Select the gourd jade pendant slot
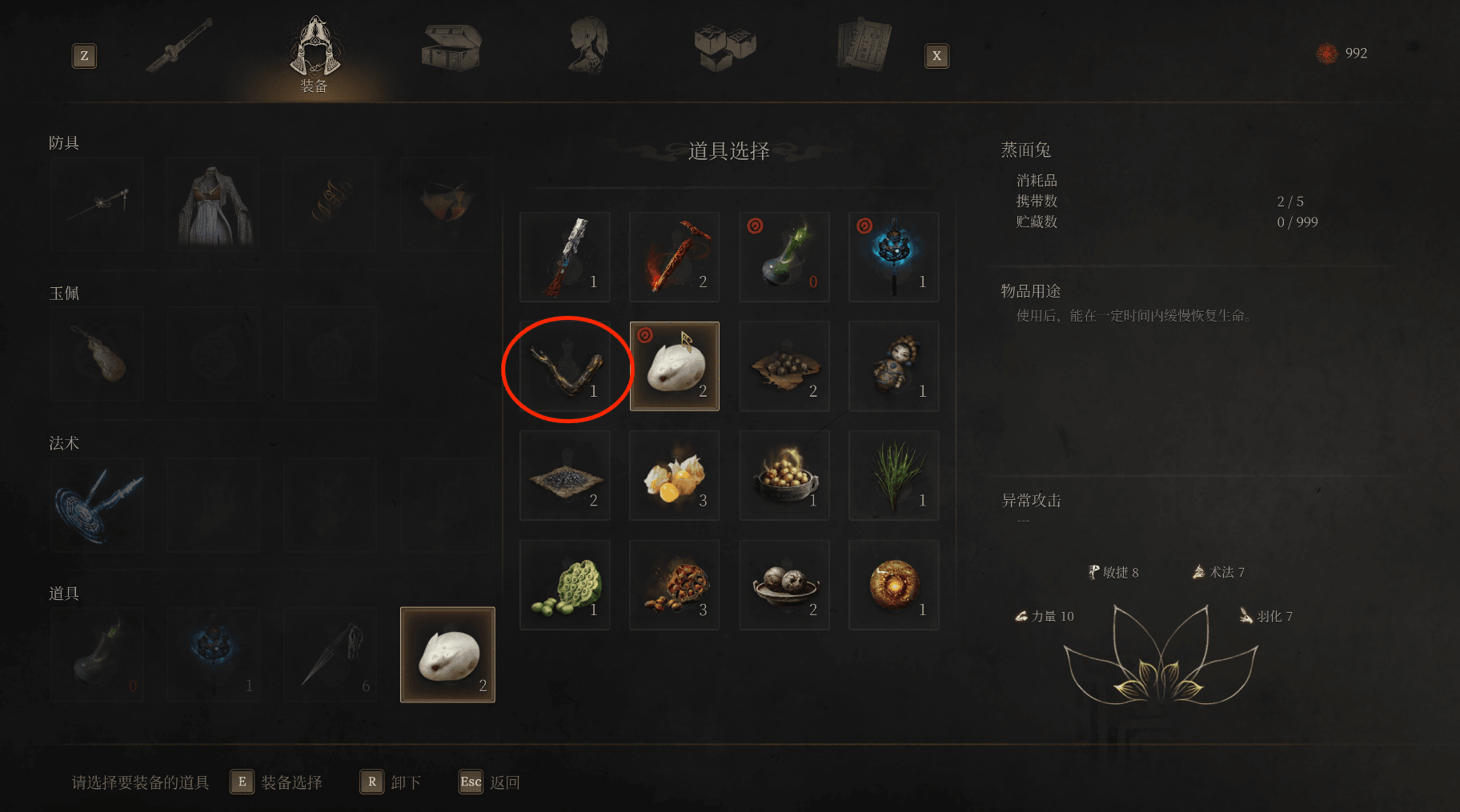 [98, 354]
